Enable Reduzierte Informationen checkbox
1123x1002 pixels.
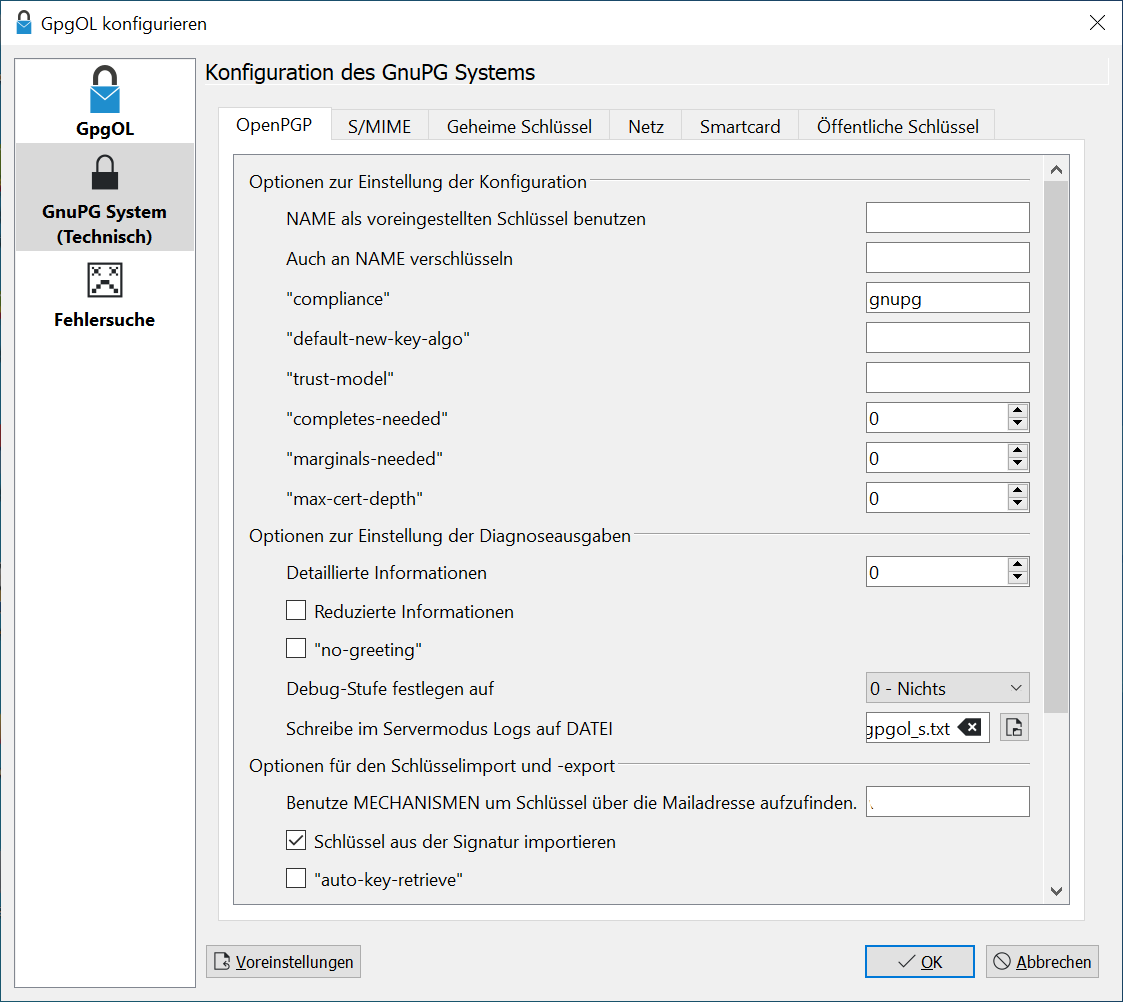coord(296,611)
